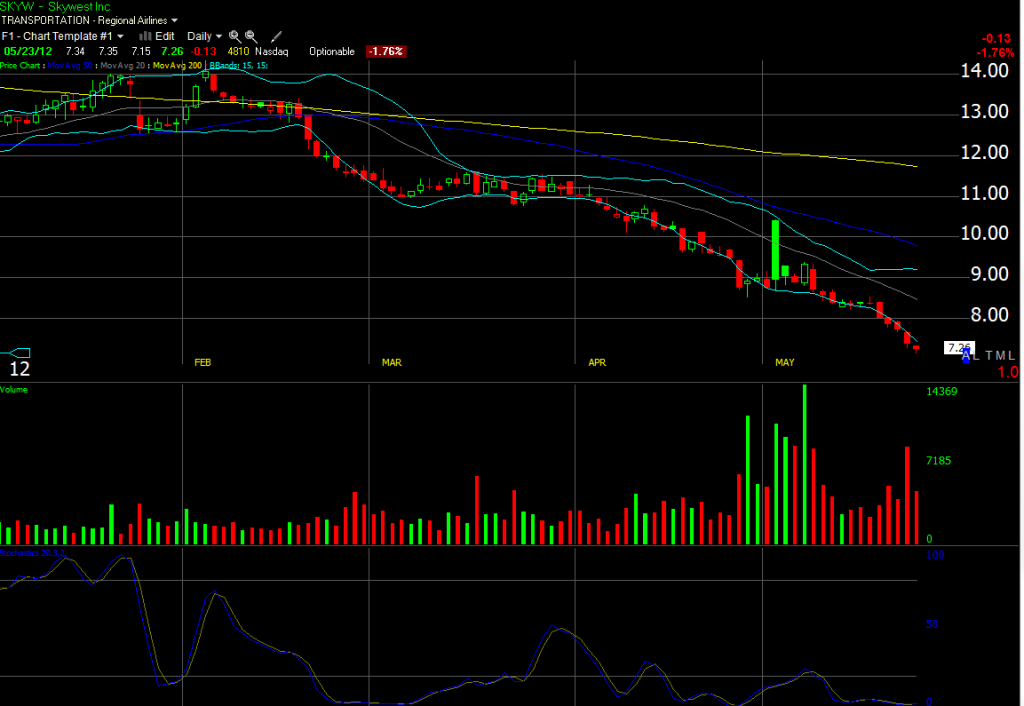The height and width of the screenshot is (706, 1024).
Task: Toggle the M letter in the scale row
Action: [x=1000, y=356]
